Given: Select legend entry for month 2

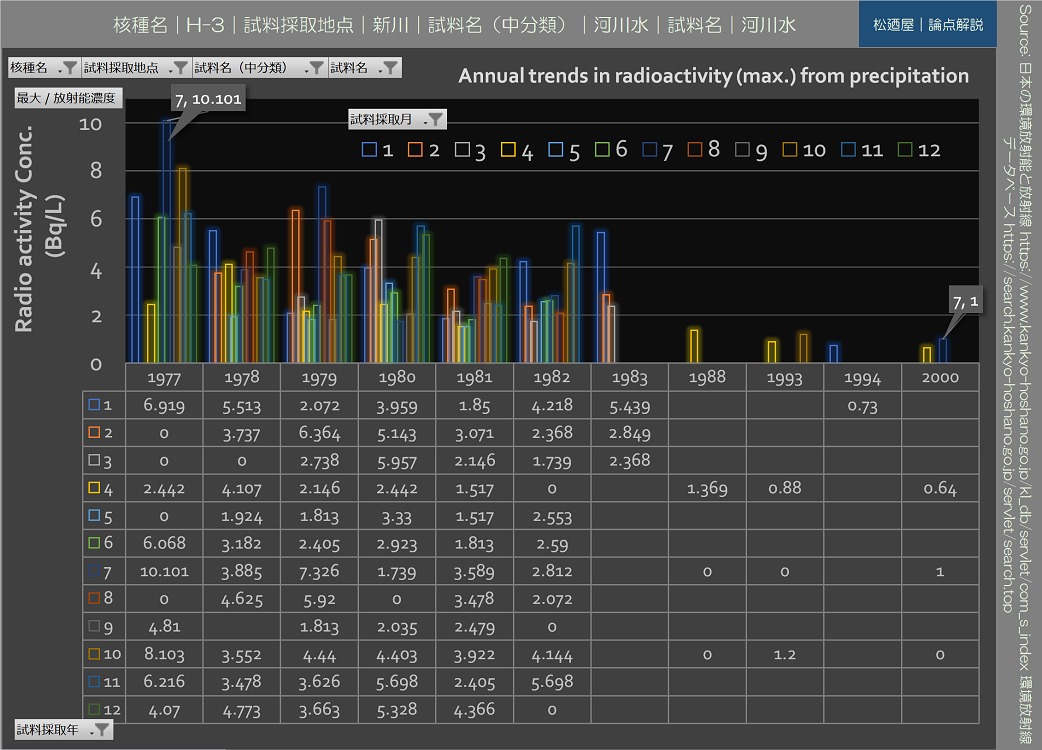Looking at the screenshot, I should [x=424, y=150].
